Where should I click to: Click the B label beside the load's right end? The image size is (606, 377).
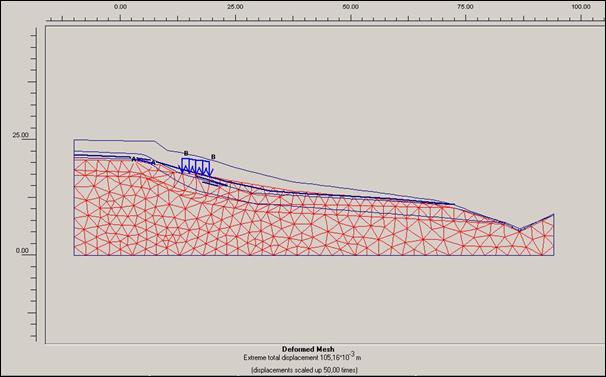click(x=213, y=157)
